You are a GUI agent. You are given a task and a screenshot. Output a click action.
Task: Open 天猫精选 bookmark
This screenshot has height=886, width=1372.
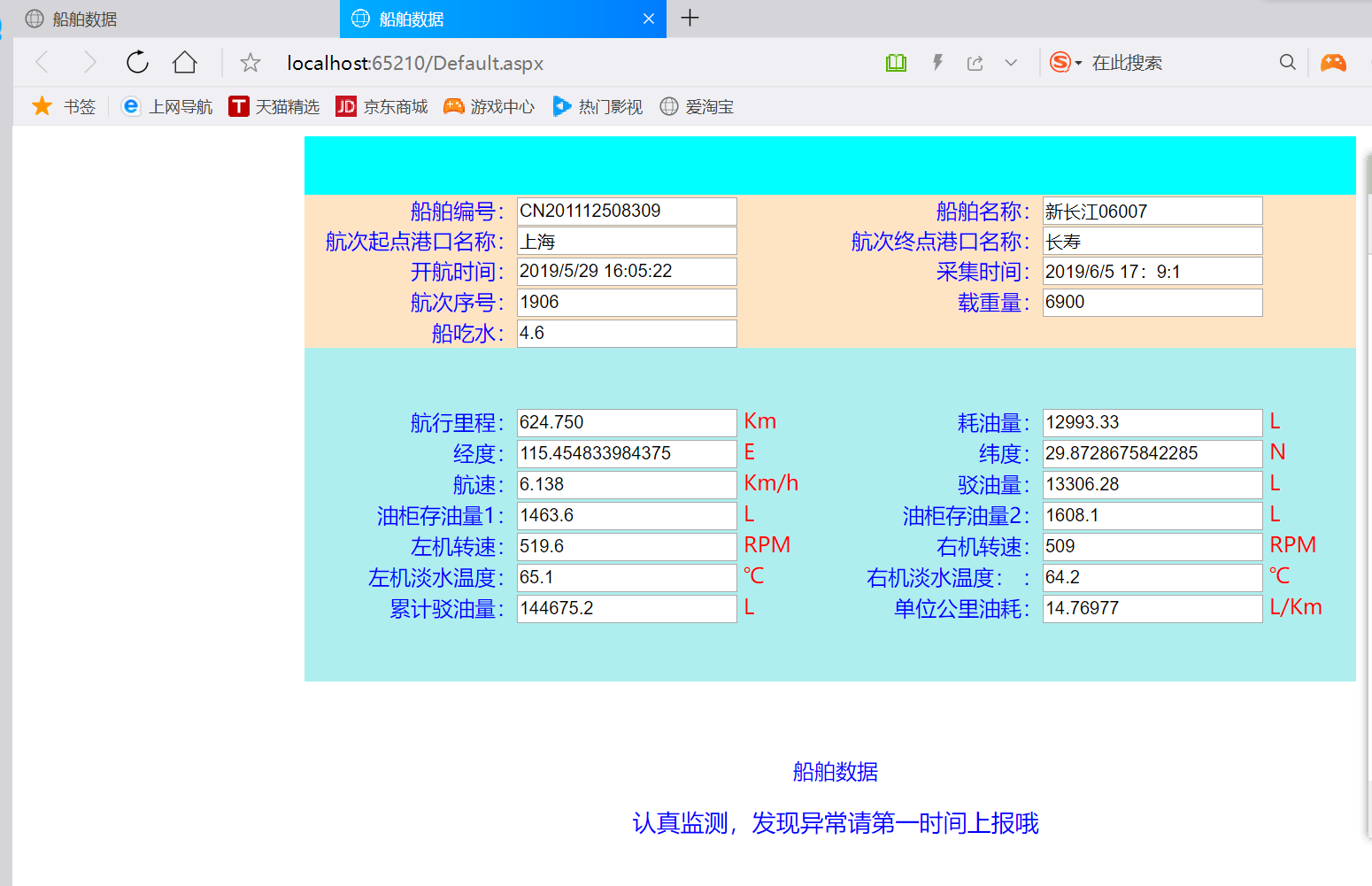[x=274, y=107]
